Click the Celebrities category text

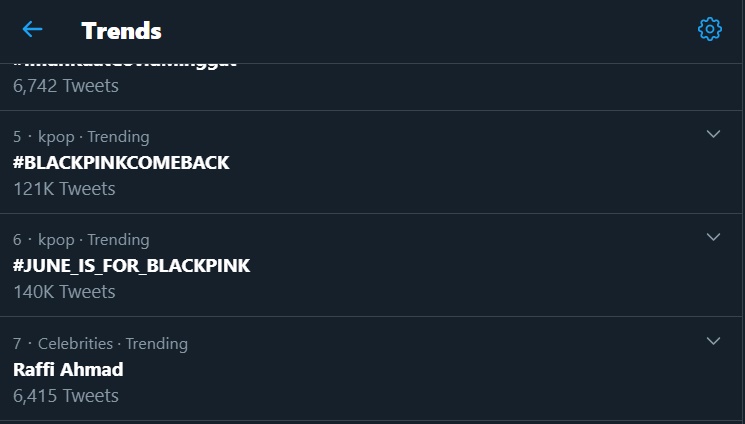tap(76, 343)
